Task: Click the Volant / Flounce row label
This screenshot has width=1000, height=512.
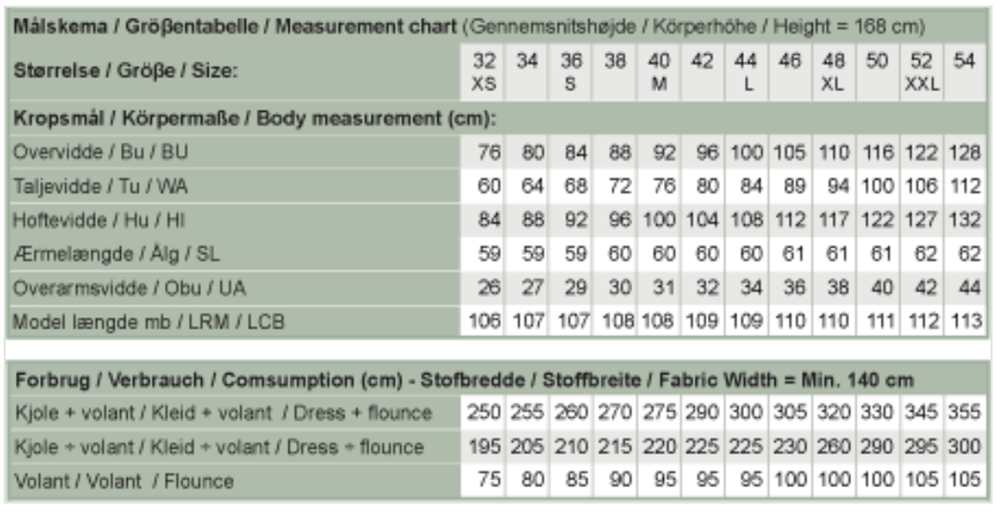Action: coord(124,481)
